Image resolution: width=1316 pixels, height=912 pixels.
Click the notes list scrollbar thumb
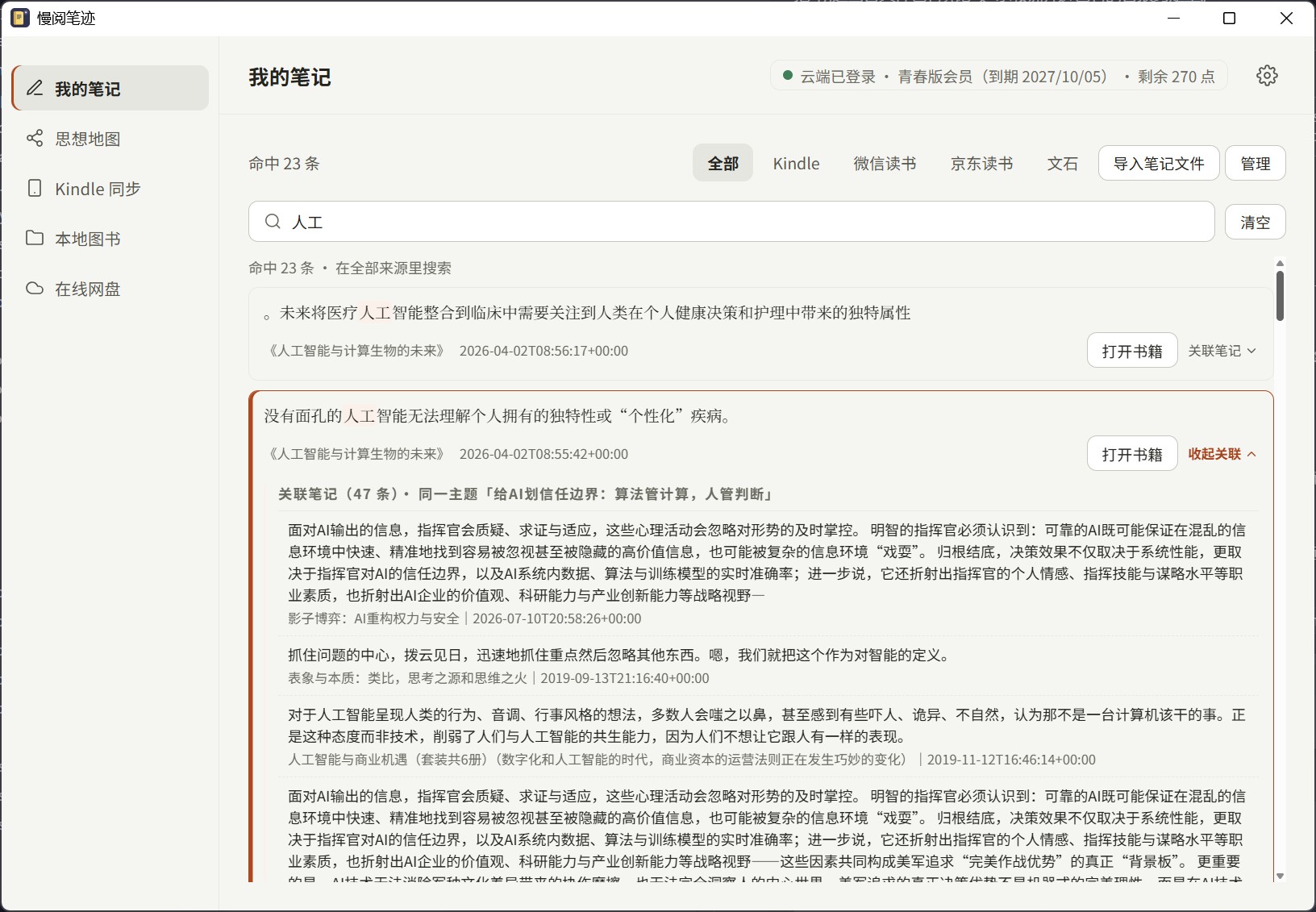pos(1280,295)
